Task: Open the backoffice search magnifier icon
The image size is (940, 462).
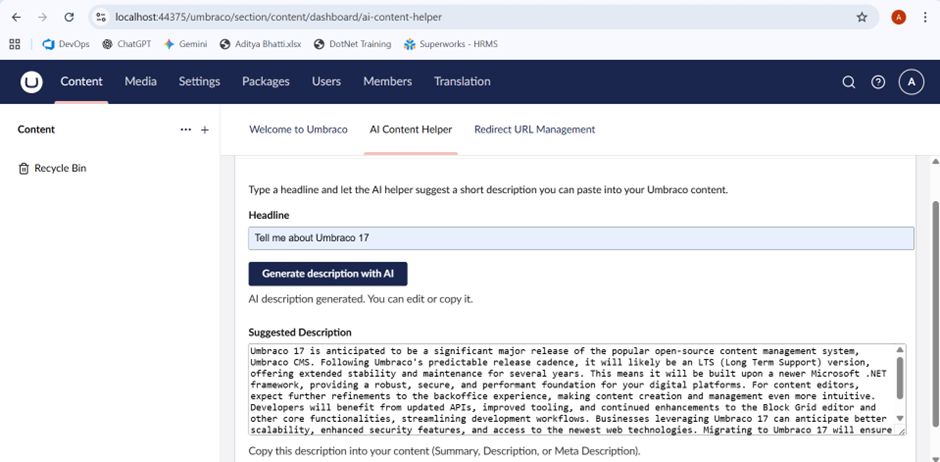Action: [848, 82]
